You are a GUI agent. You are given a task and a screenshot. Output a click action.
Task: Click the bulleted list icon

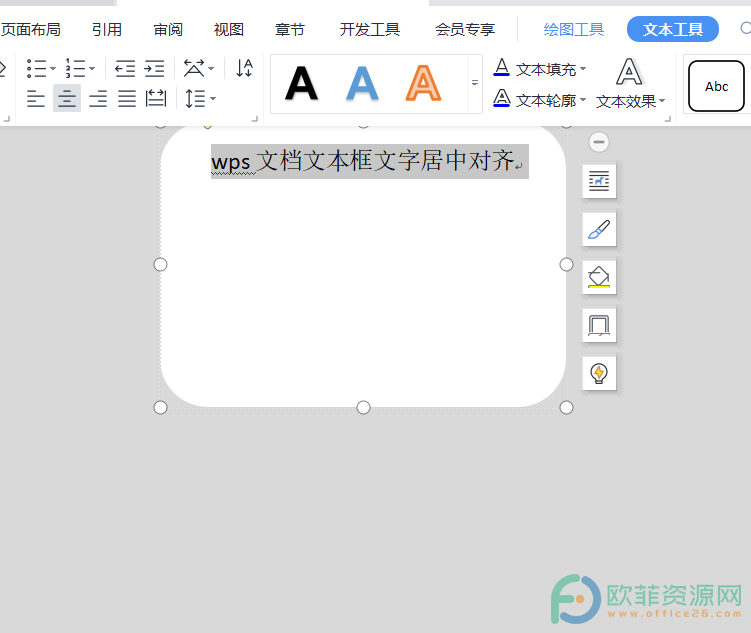click(36, 68)
